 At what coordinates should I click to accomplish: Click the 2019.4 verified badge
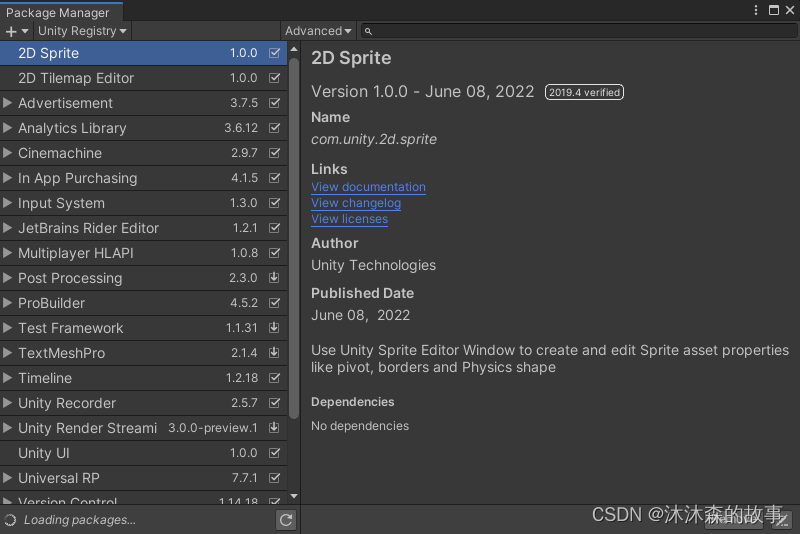(584, 92)
